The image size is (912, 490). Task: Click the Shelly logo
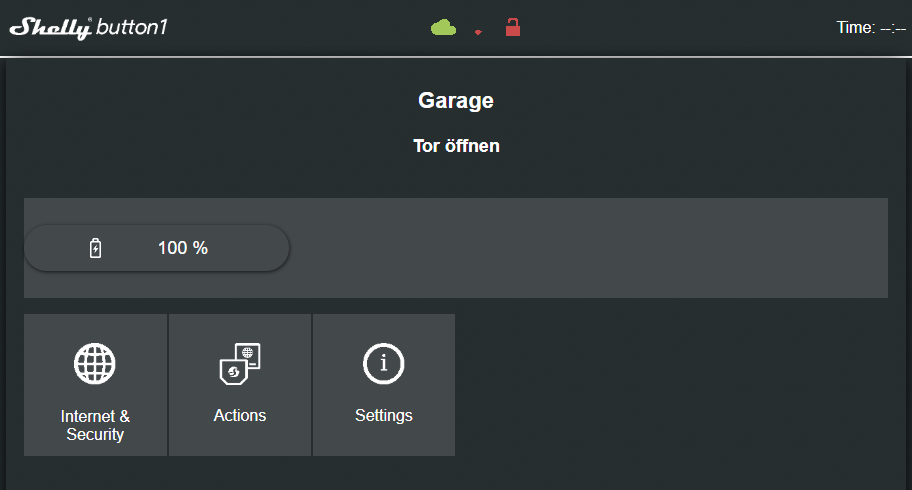[50, 27]
